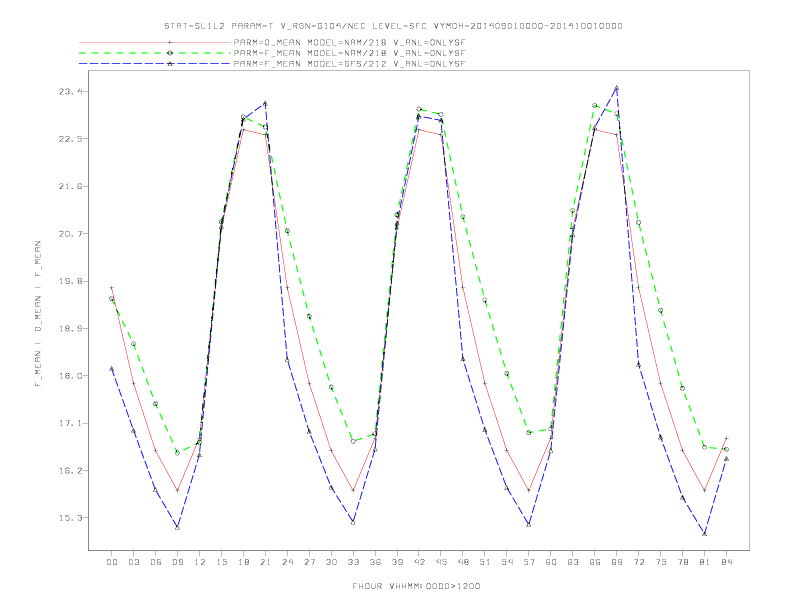
Task: Click the blue dashed line legend sample
Action: coord(155,64)
